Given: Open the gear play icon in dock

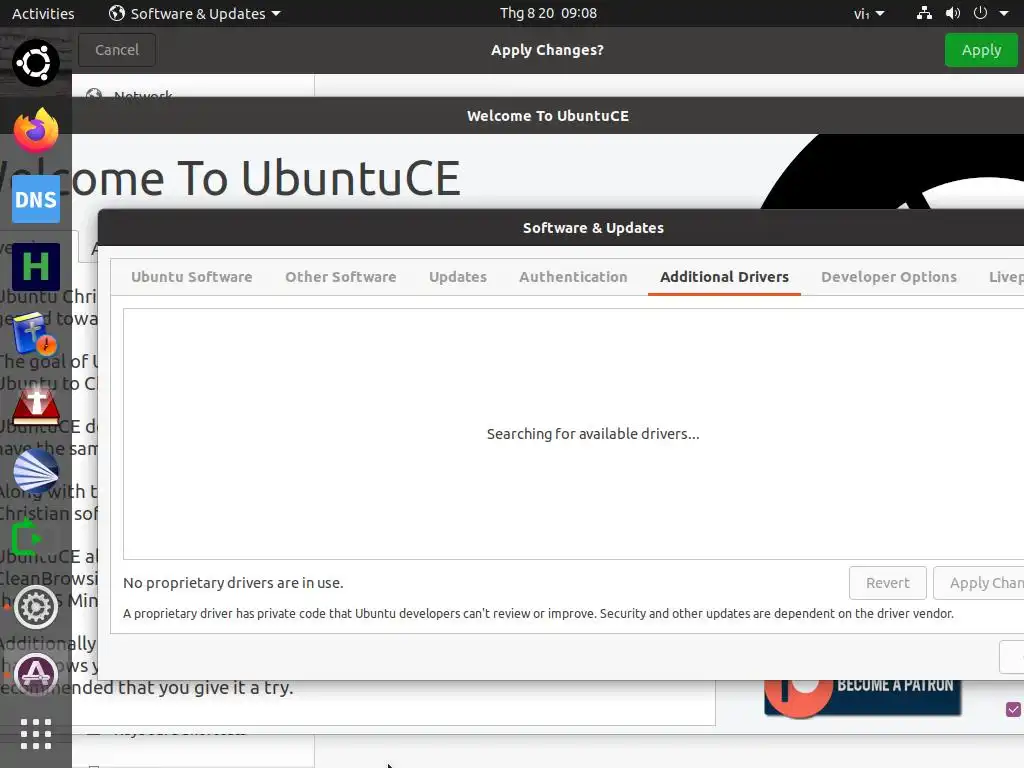Looking at the screenshot, I should (x=36, y=607).
